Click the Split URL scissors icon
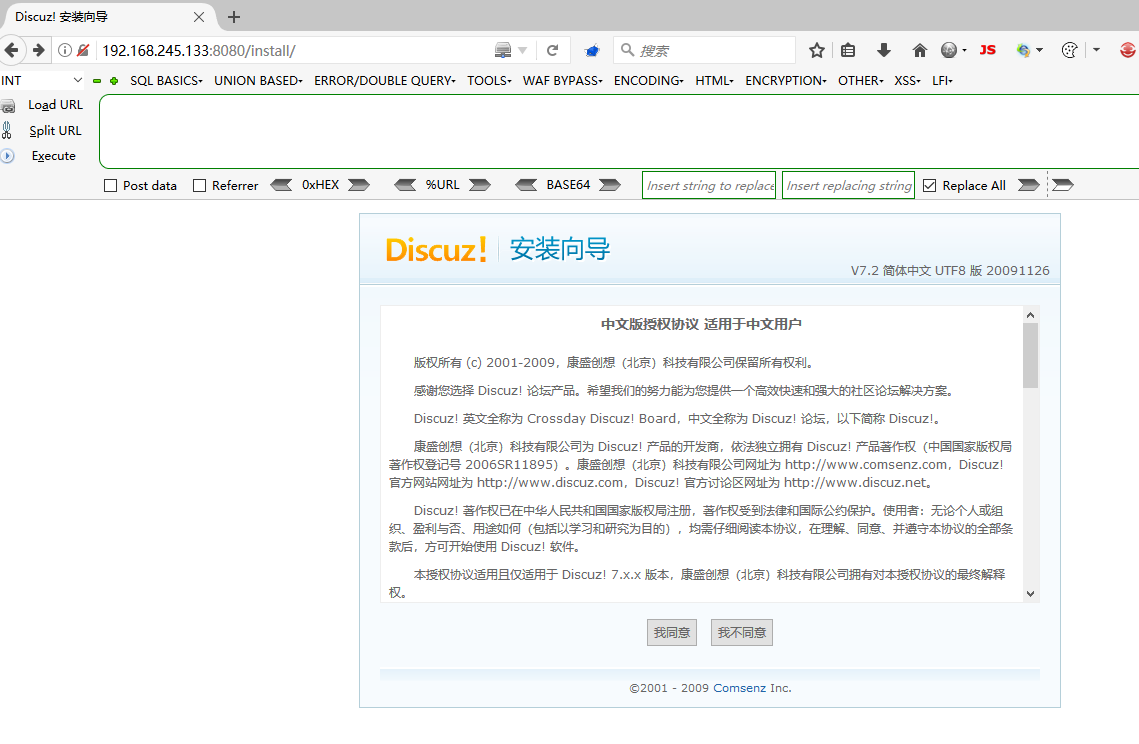Screen dimensions: 1139x744 point(7,131)
